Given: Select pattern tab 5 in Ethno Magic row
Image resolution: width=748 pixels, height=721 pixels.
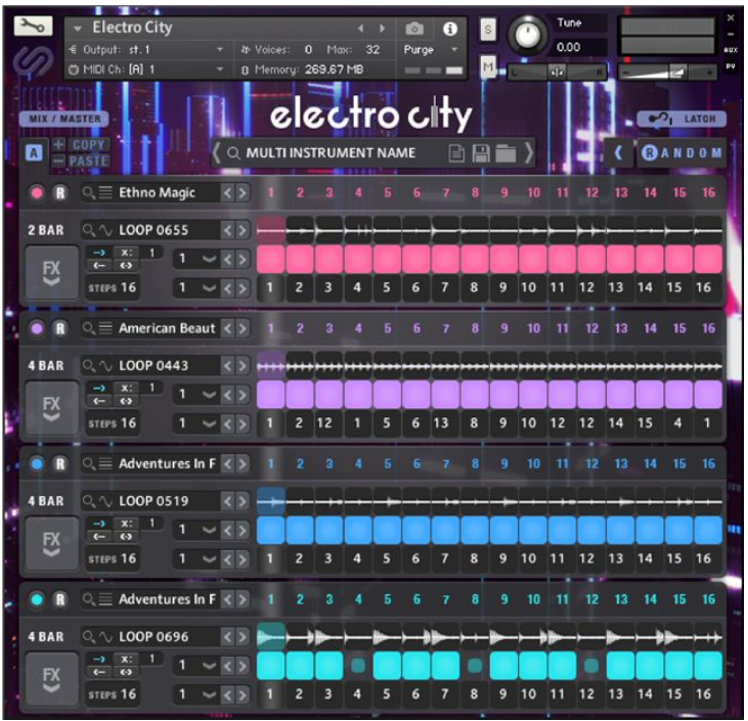Looking at the screenshot, I should [x=388, y=193].
